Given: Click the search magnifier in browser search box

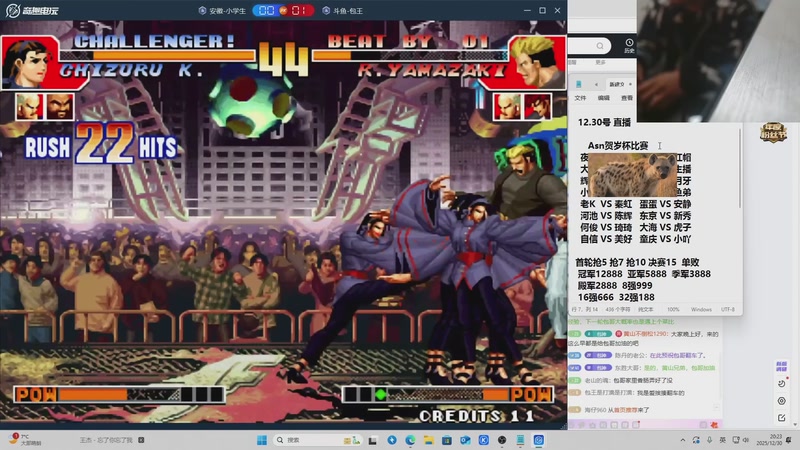Looking at the screenshot, I should (x=600, y=46).
